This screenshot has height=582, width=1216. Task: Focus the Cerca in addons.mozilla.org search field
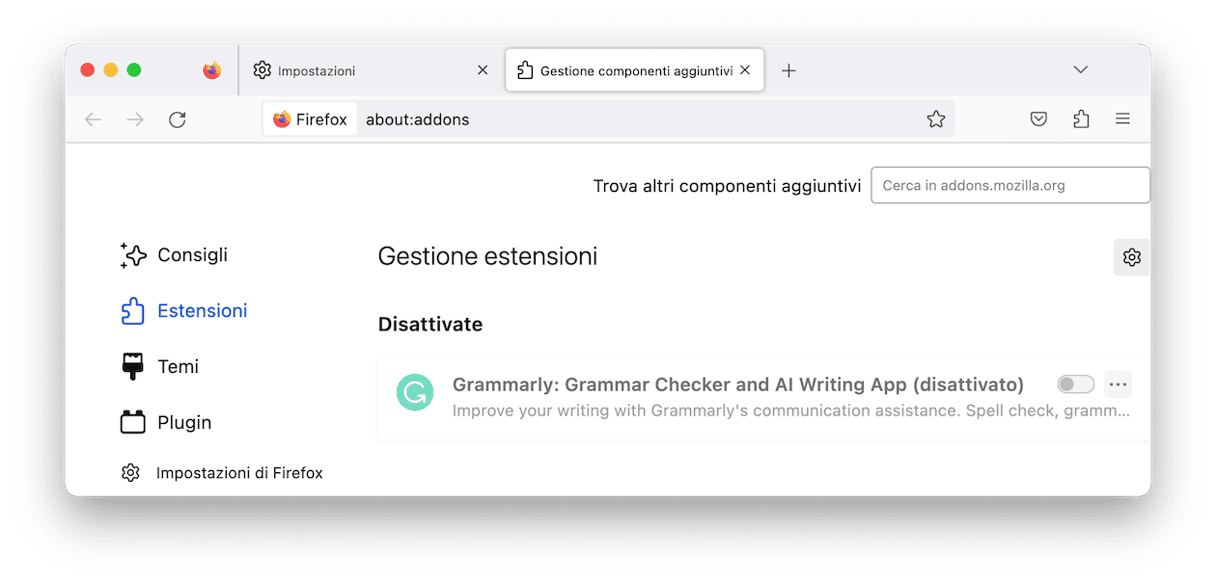(x=1010, y=185)
